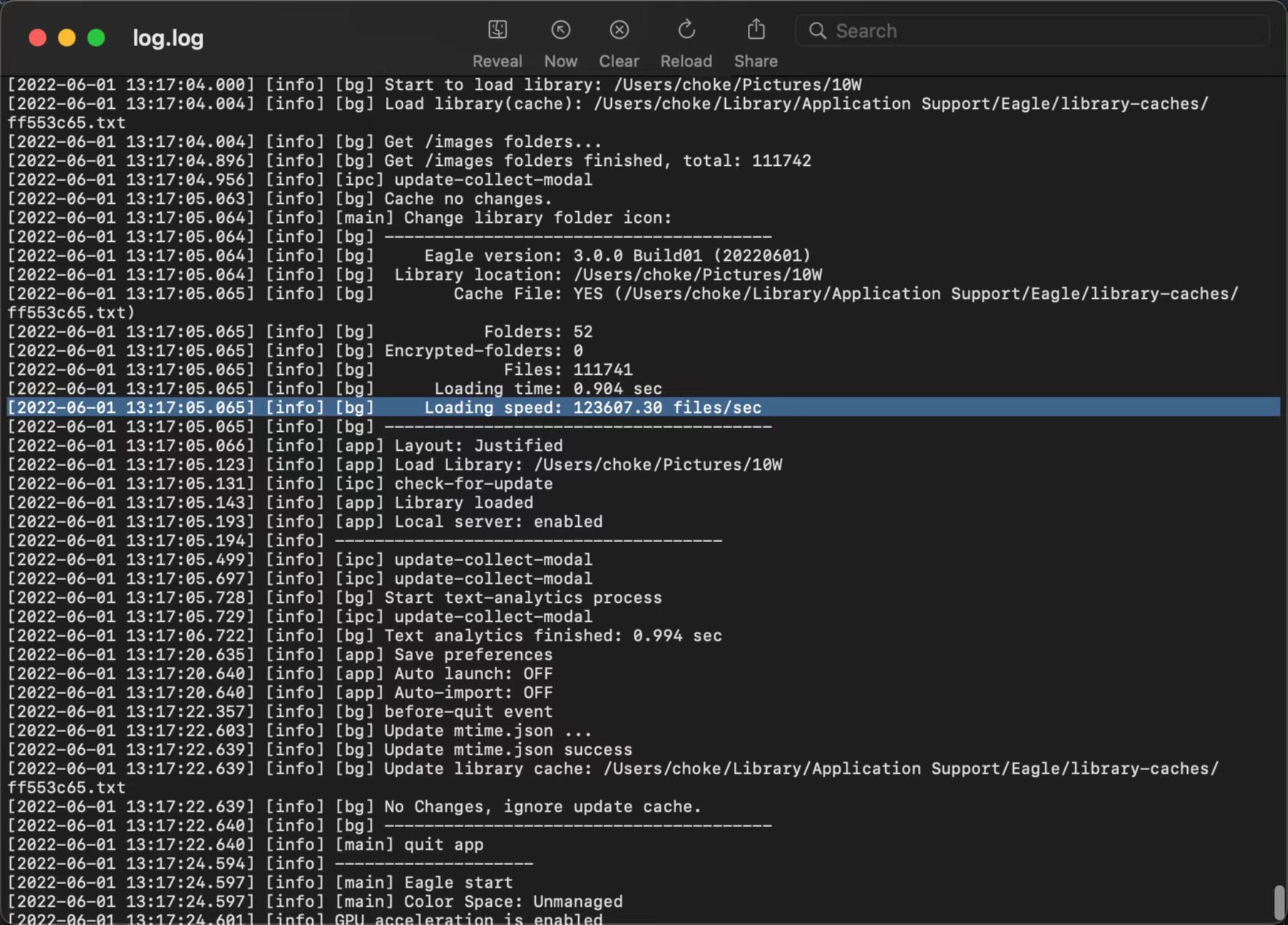Click the Reveal in Finder icon
Image resolution: width=1288 pixels, height=925 pixels.
(497, 30)
